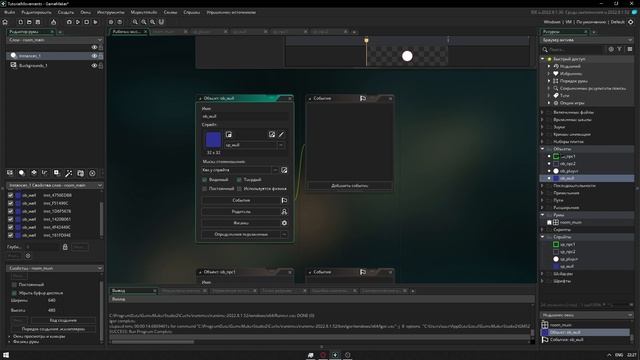The width and height of the screenshot is (640, 360).
Task: Collapse the instance layer properties header
Action: 100,185
